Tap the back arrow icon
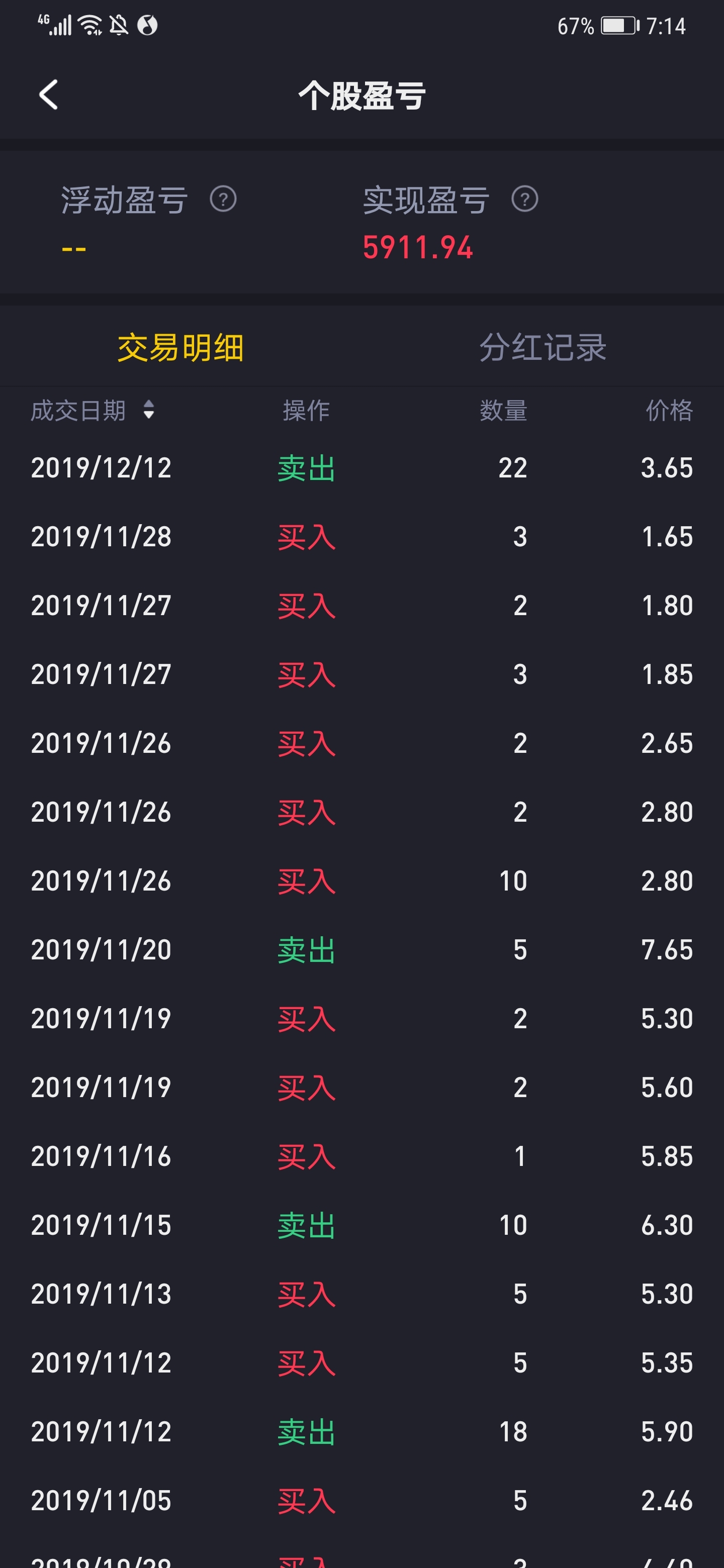This screenshot has width=724, height=1568. pos(48,95)
